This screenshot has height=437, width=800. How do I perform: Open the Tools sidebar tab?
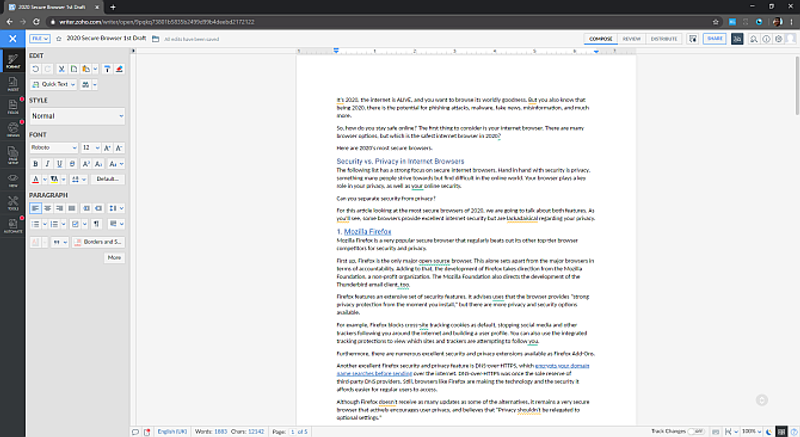(13, 203)
